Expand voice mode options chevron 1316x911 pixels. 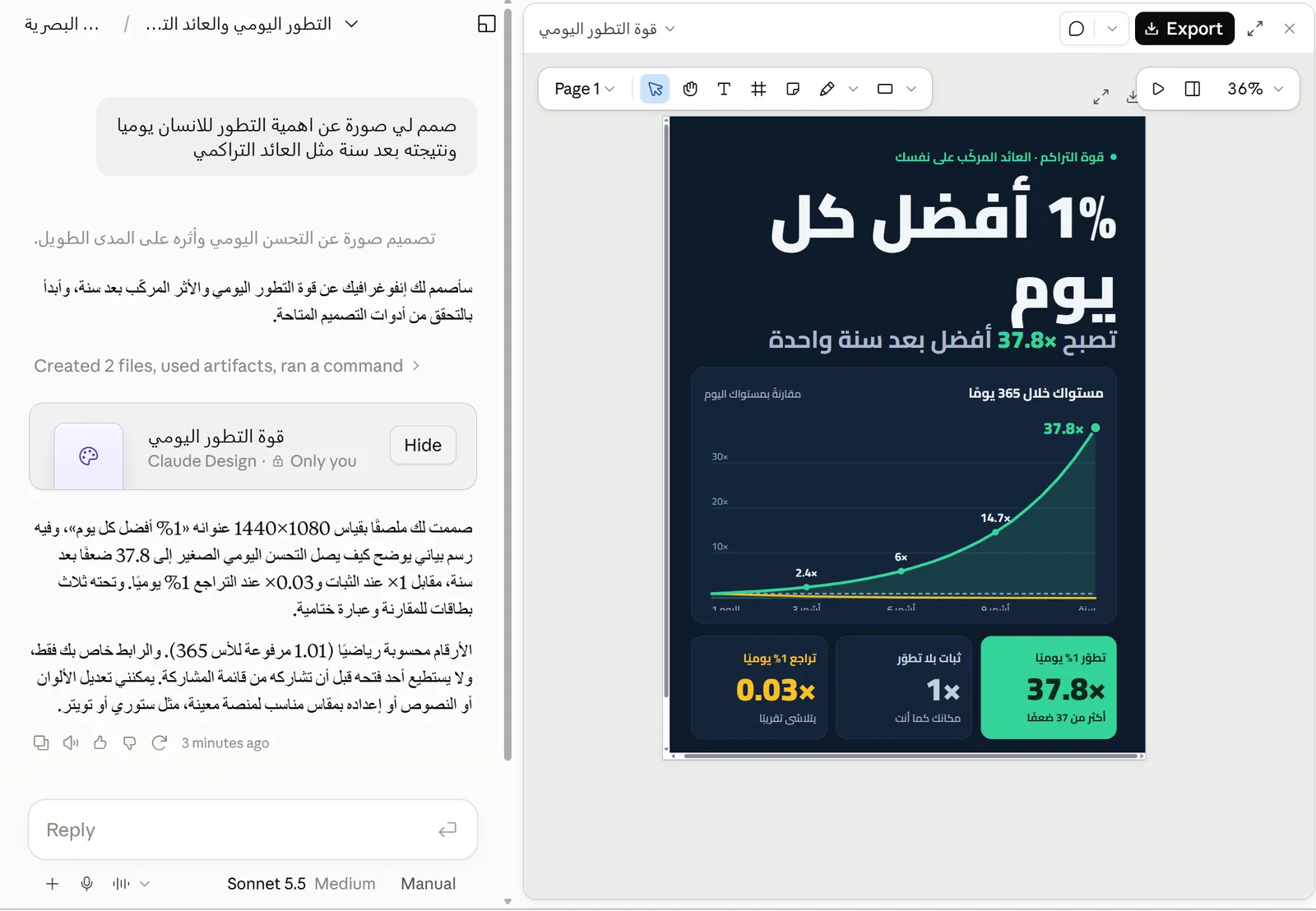tap(145, 884)
